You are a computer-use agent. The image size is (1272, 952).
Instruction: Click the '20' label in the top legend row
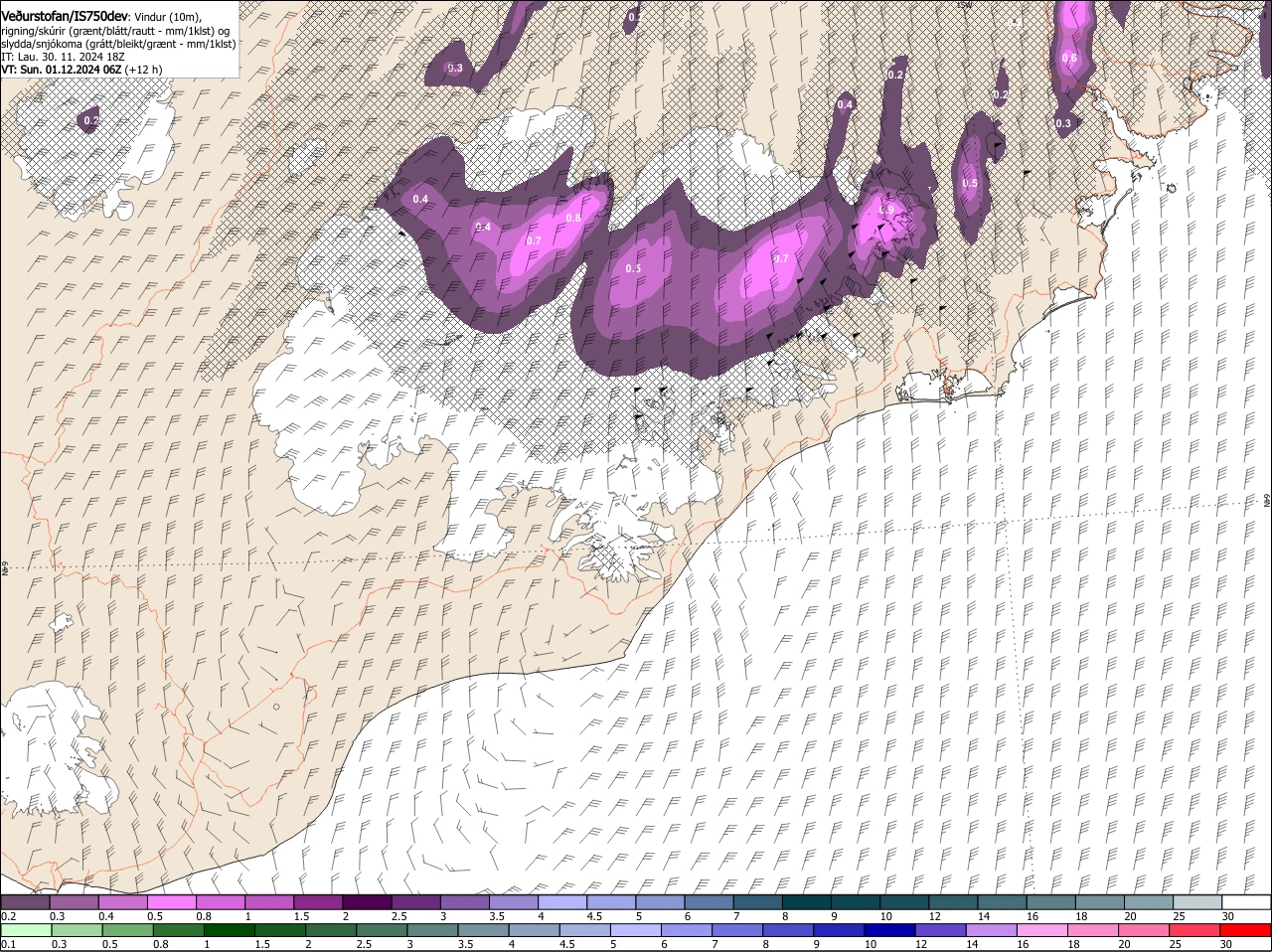tap(1131, 916)
